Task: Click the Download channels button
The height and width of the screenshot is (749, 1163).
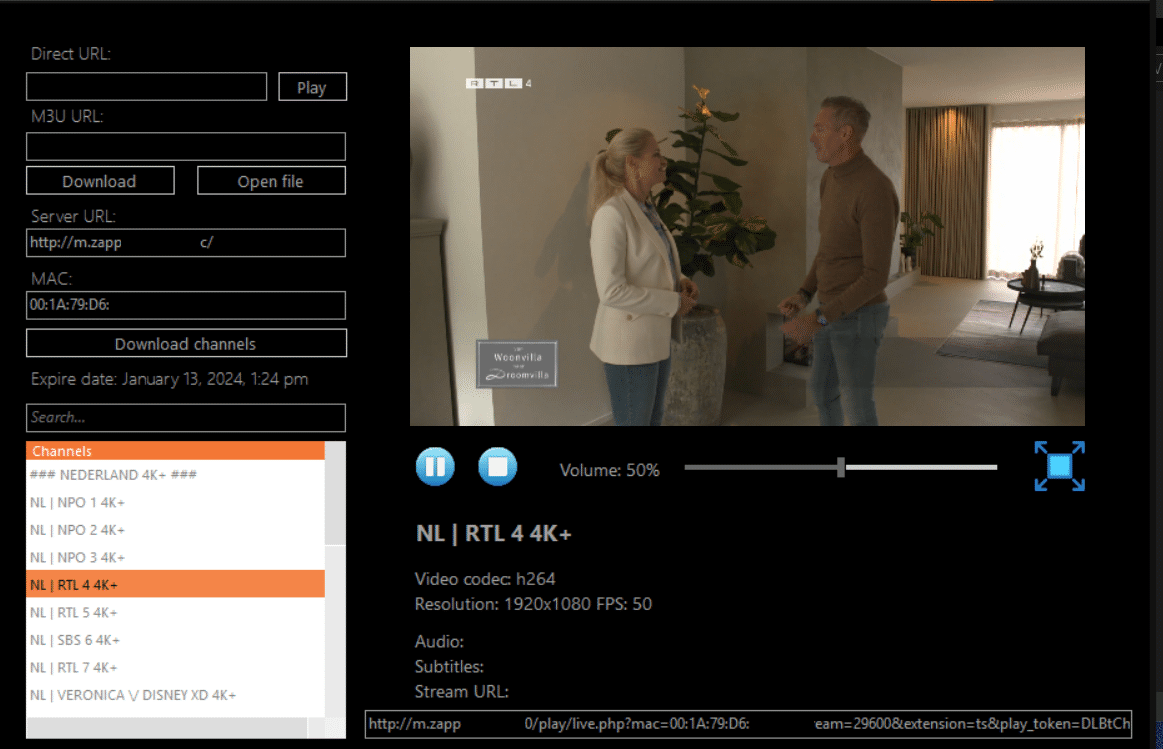Action: pyautogui.click(x=185, y=343)
